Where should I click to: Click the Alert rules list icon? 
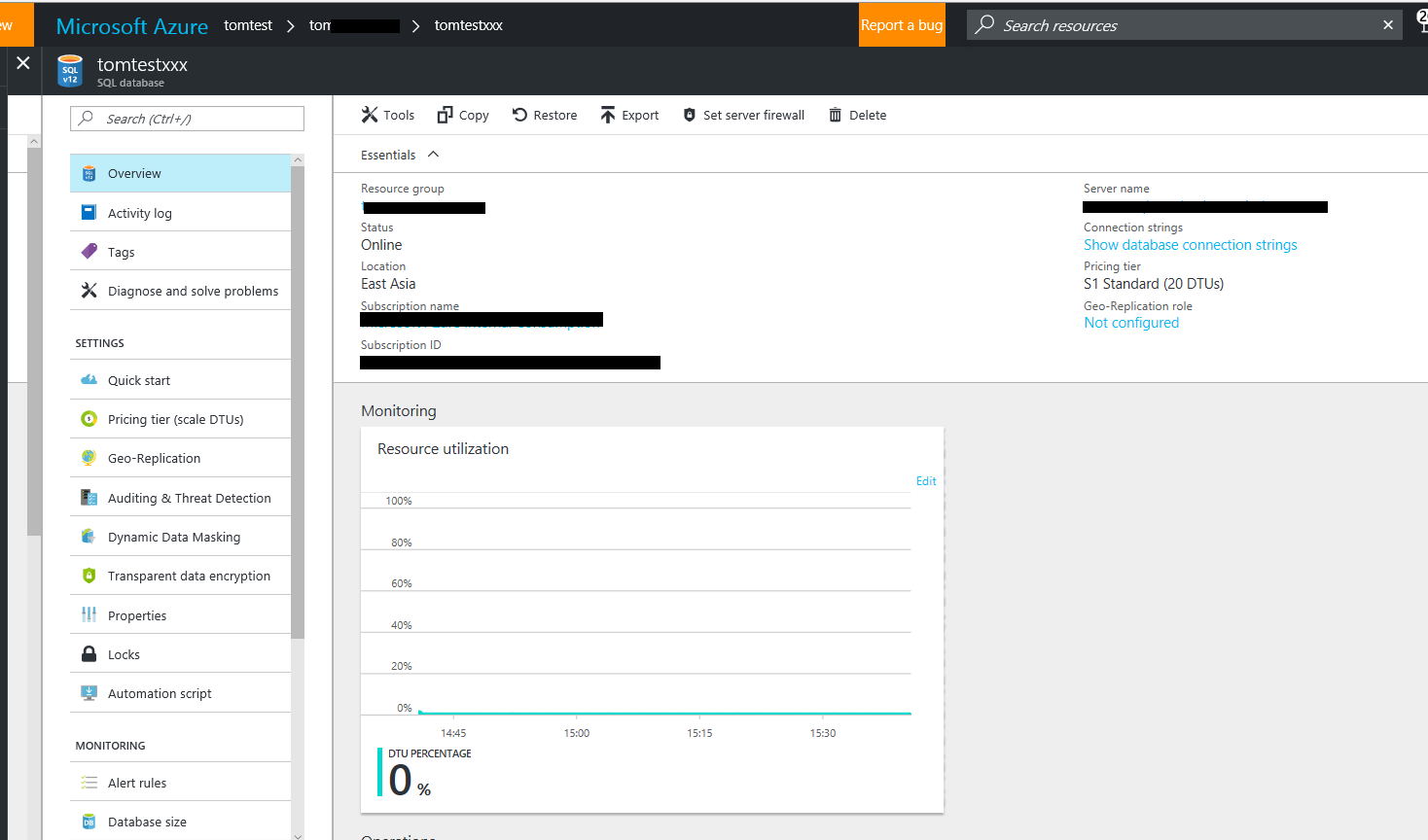(x=89, y=783)
